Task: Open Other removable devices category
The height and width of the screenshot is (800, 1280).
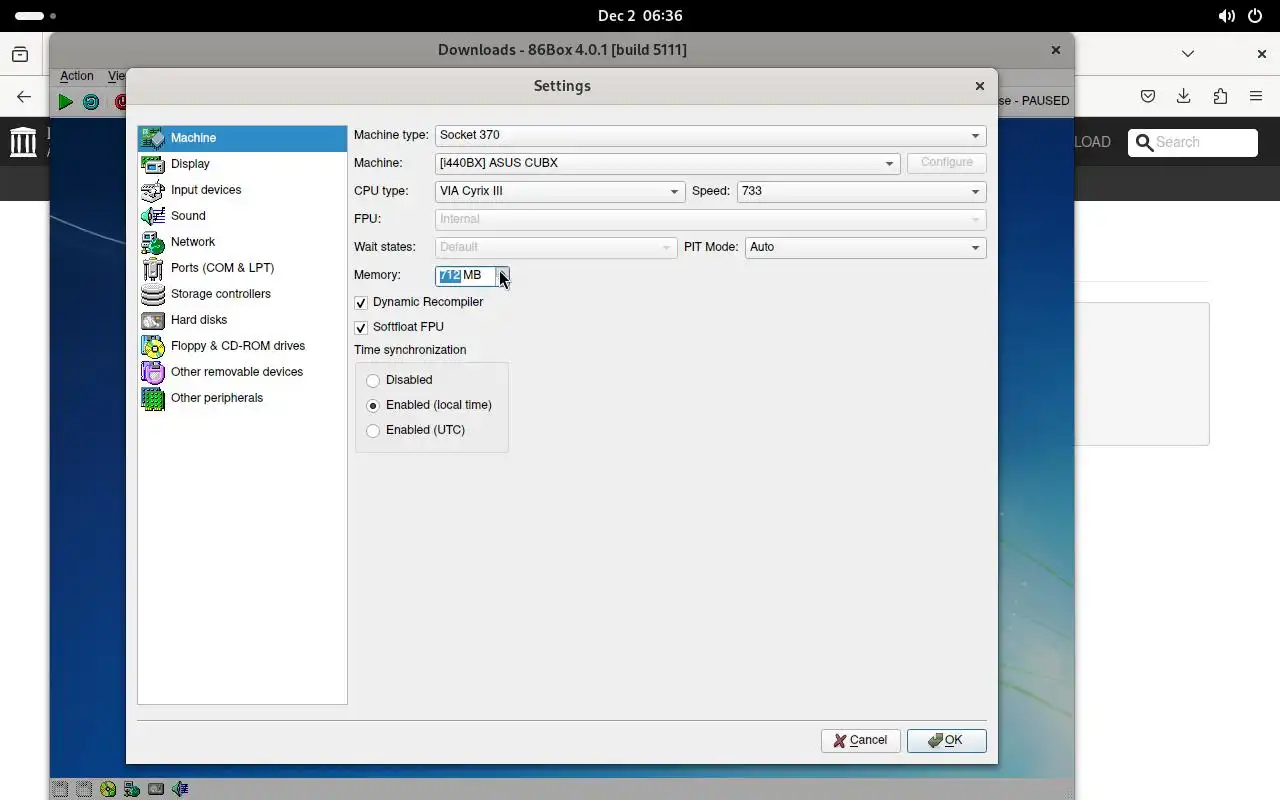Action: coord(242,372)
